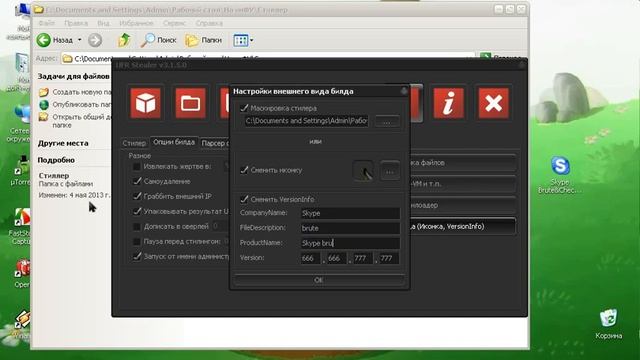Click Создать новую папку task link
The height and width of the screenshot is (360, 640).
76,92
